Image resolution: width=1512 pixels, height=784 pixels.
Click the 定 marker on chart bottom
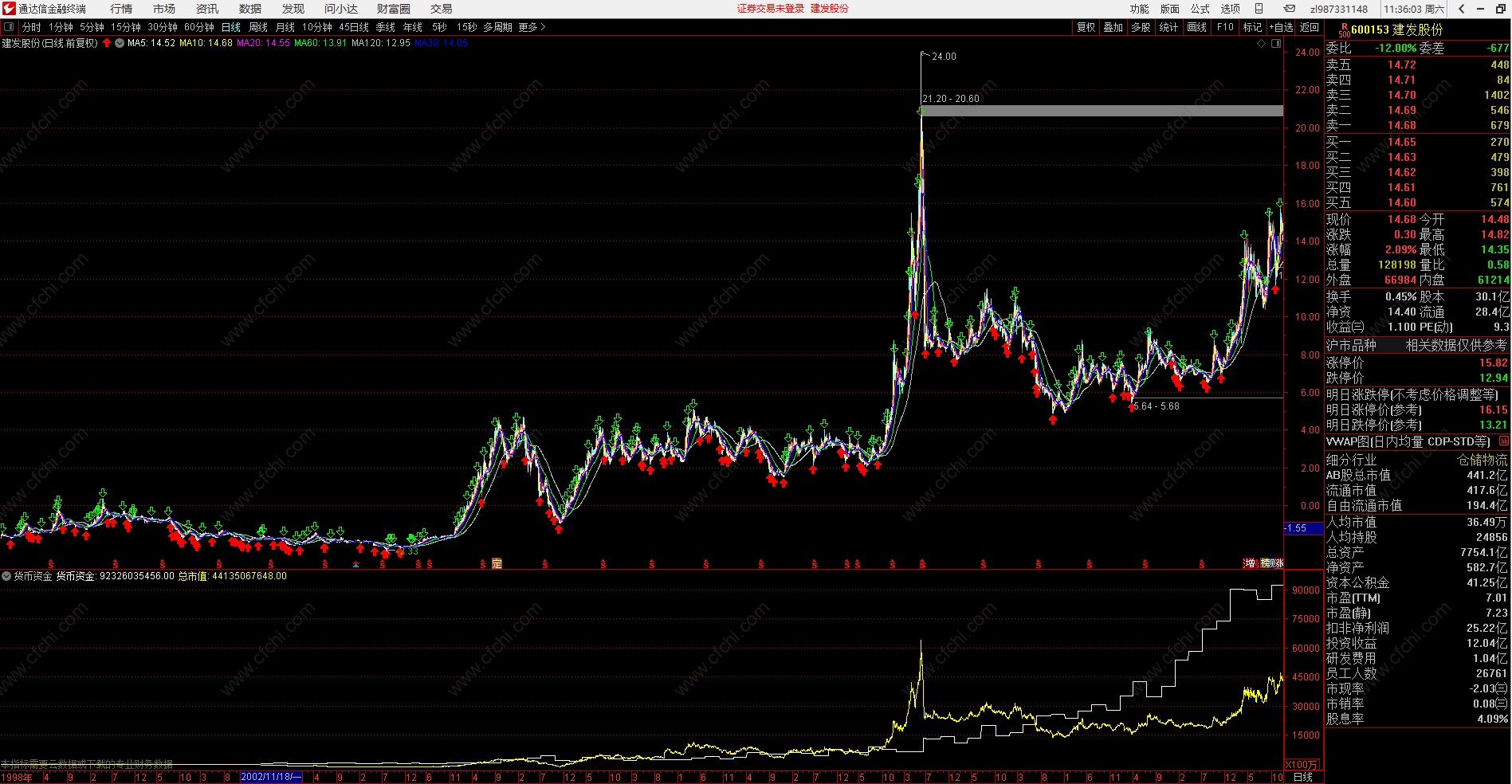point(497,563)
